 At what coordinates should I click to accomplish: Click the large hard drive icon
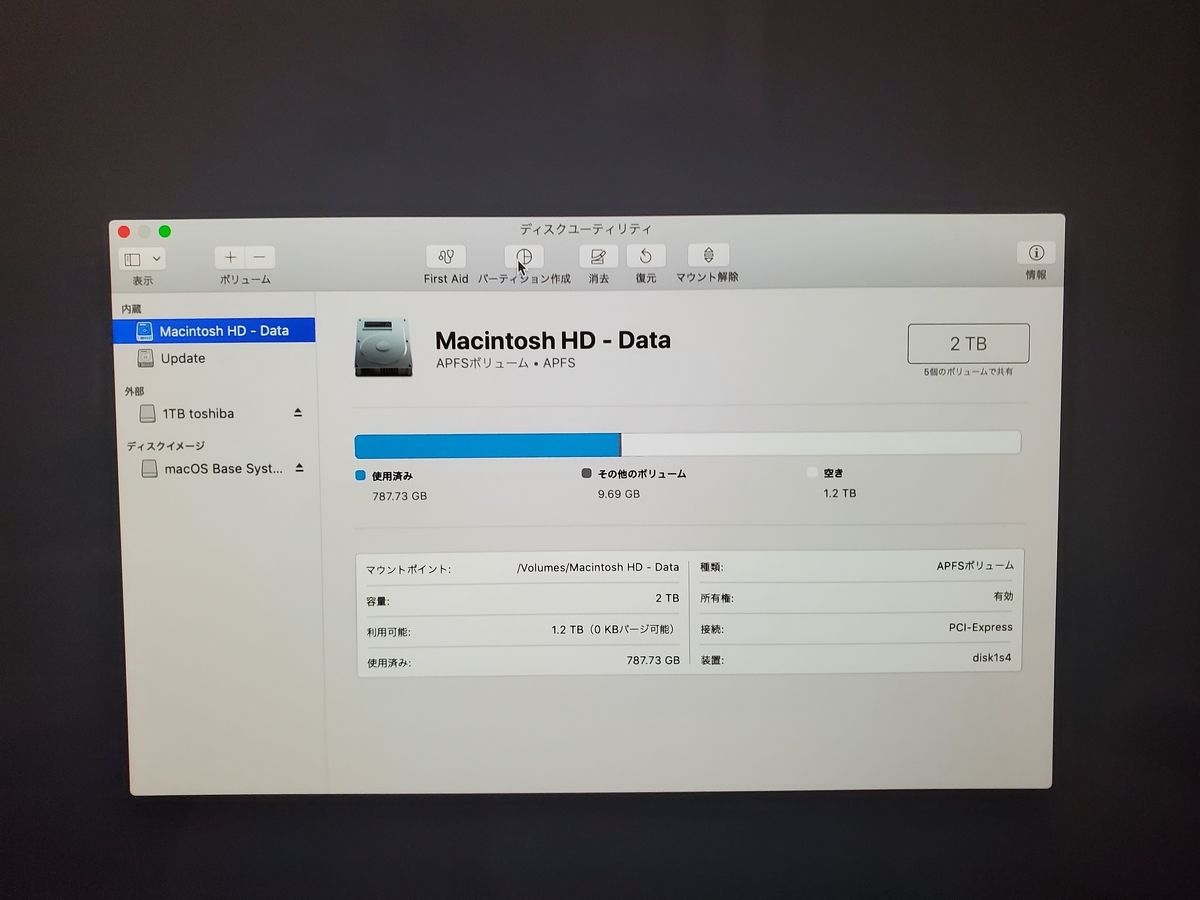(383, 347)
